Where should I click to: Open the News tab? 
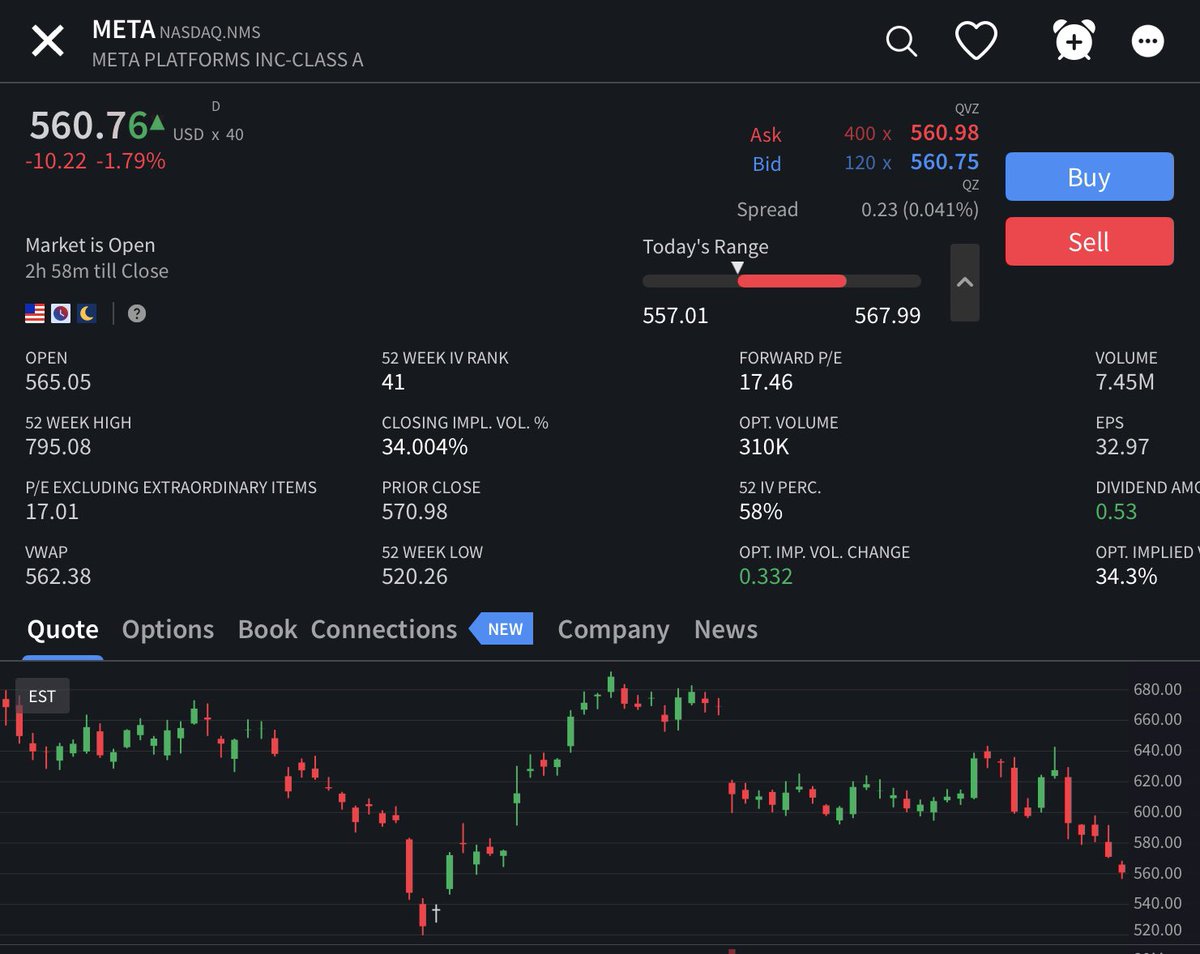(726, 629)
